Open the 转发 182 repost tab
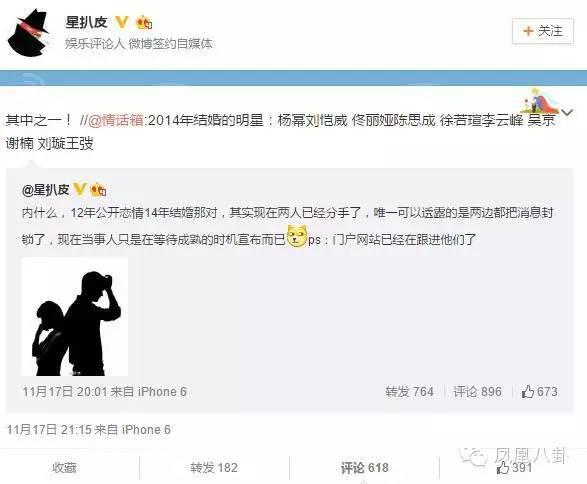This screenshot has height=484, width=587. (x=214, y=468)
